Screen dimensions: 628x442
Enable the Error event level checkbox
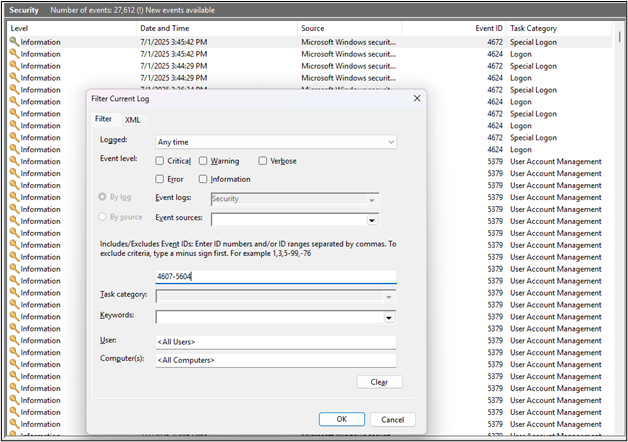coord(160,179)
